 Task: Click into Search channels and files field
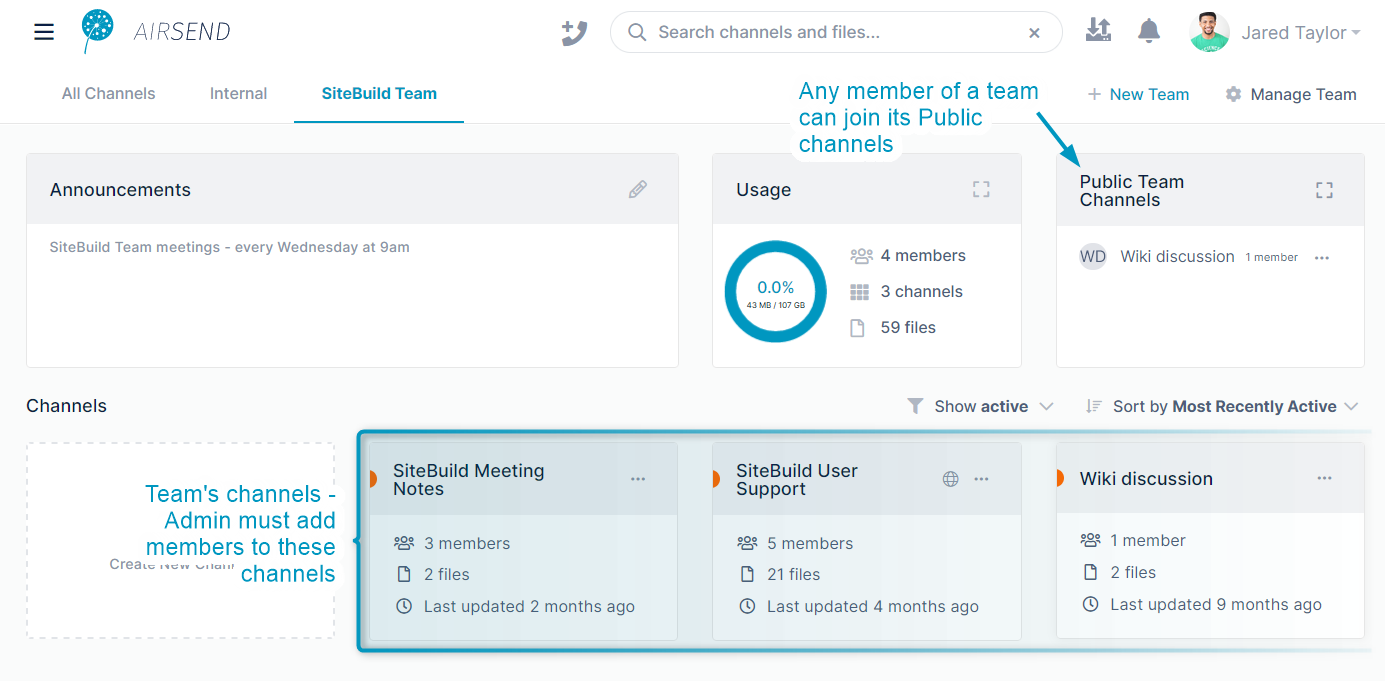click(x=836, y=32)
